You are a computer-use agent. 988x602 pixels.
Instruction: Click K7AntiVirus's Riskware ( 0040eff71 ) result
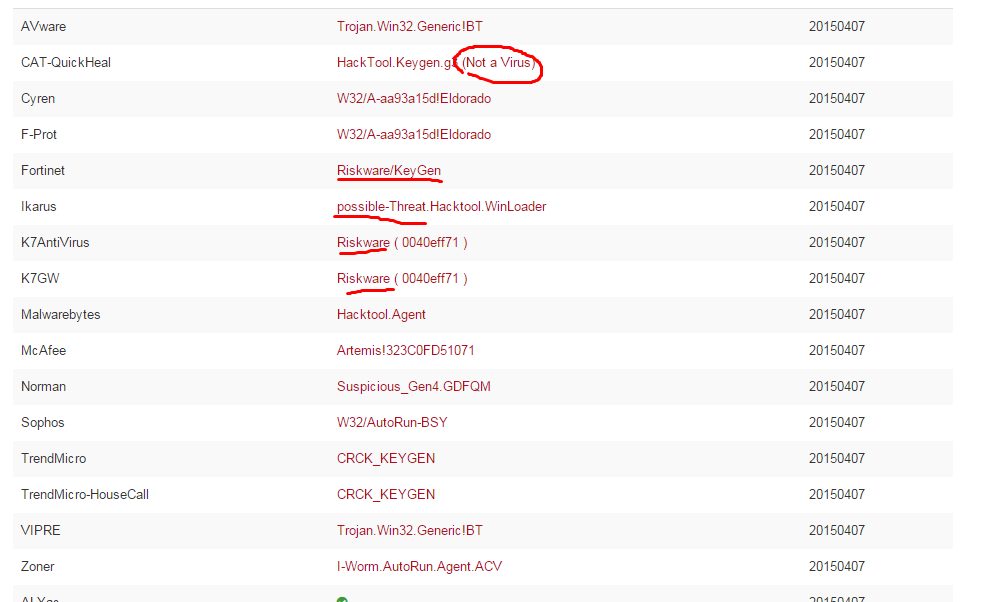pos(402,243)
